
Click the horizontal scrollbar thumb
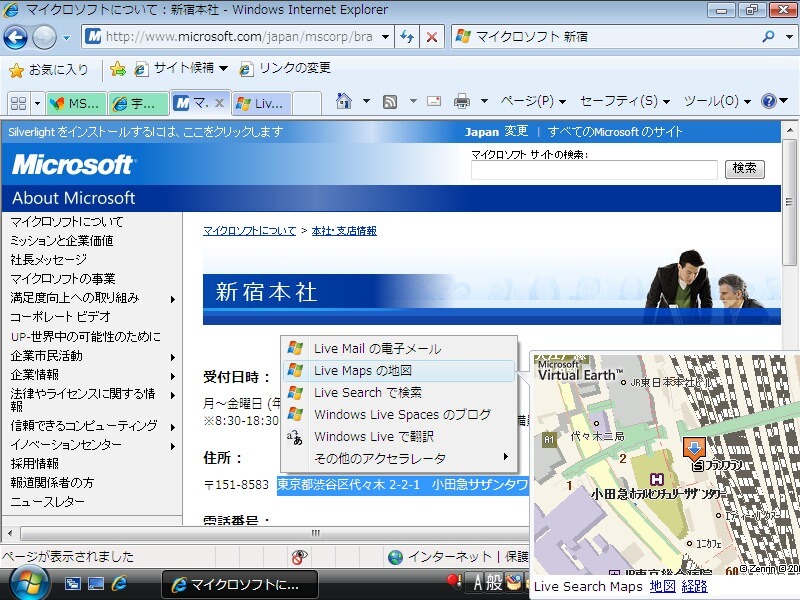(x=316, y=533)
